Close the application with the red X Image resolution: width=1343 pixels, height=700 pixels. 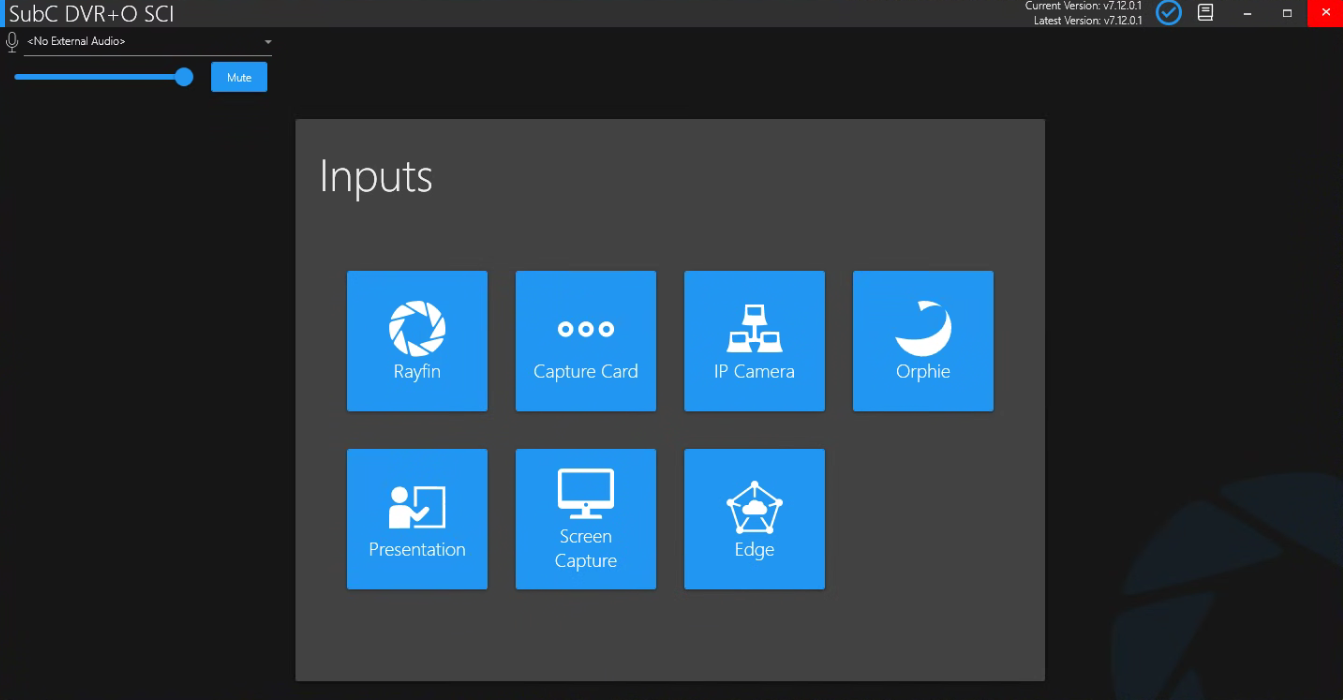coord(1325,13)
